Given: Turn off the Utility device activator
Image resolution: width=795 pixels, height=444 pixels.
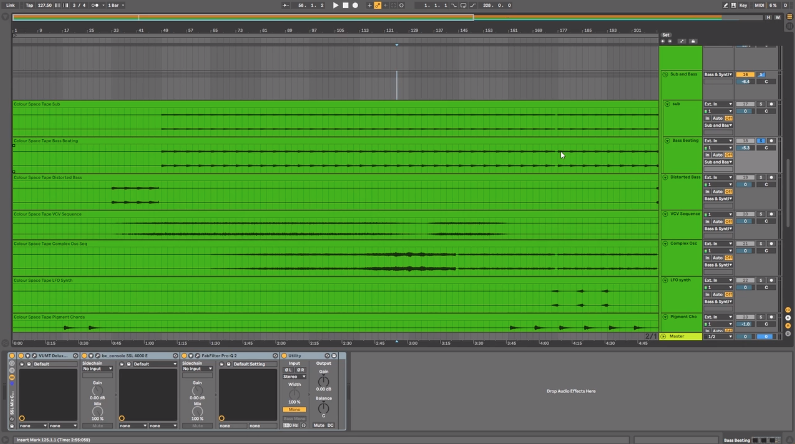Looking at the screenshot, I should pos(284,356).
